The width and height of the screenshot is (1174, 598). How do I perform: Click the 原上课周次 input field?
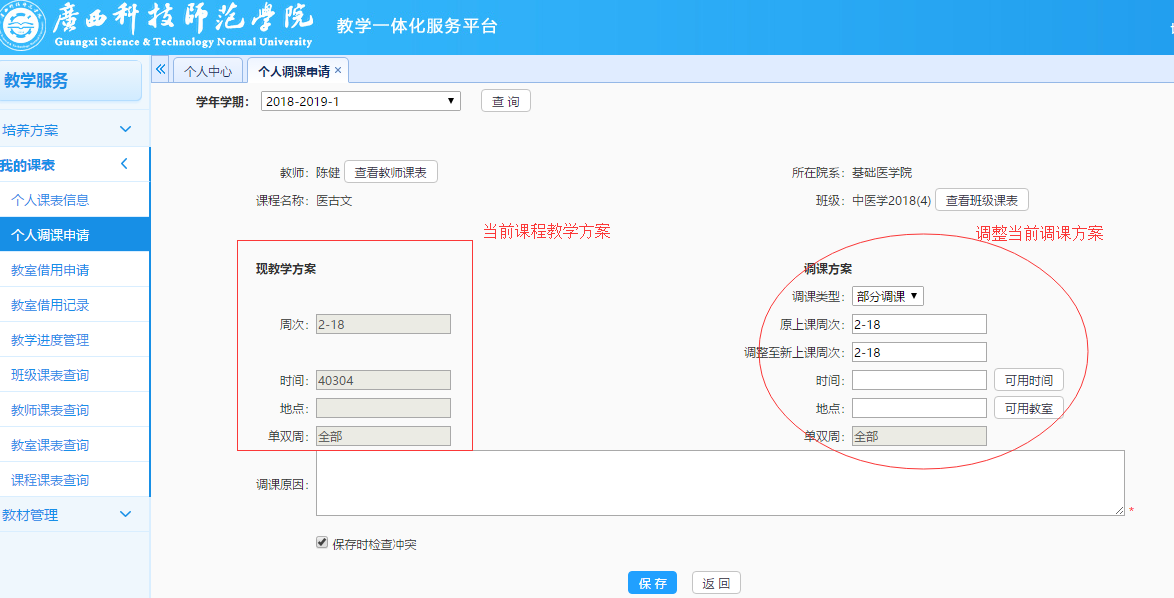tap(918, 324)
